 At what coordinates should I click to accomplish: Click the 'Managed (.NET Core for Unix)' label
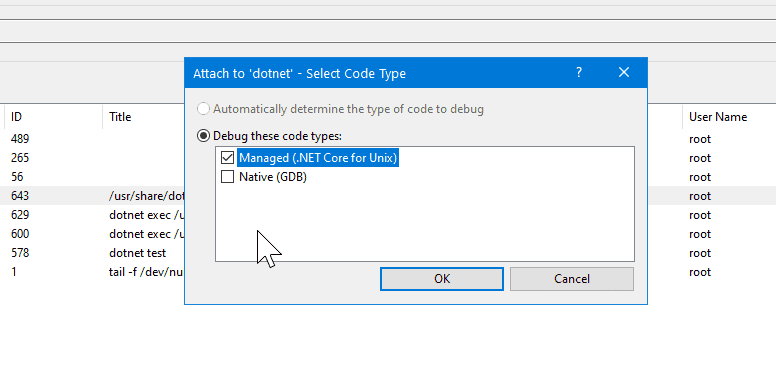[x=318, y=158]
